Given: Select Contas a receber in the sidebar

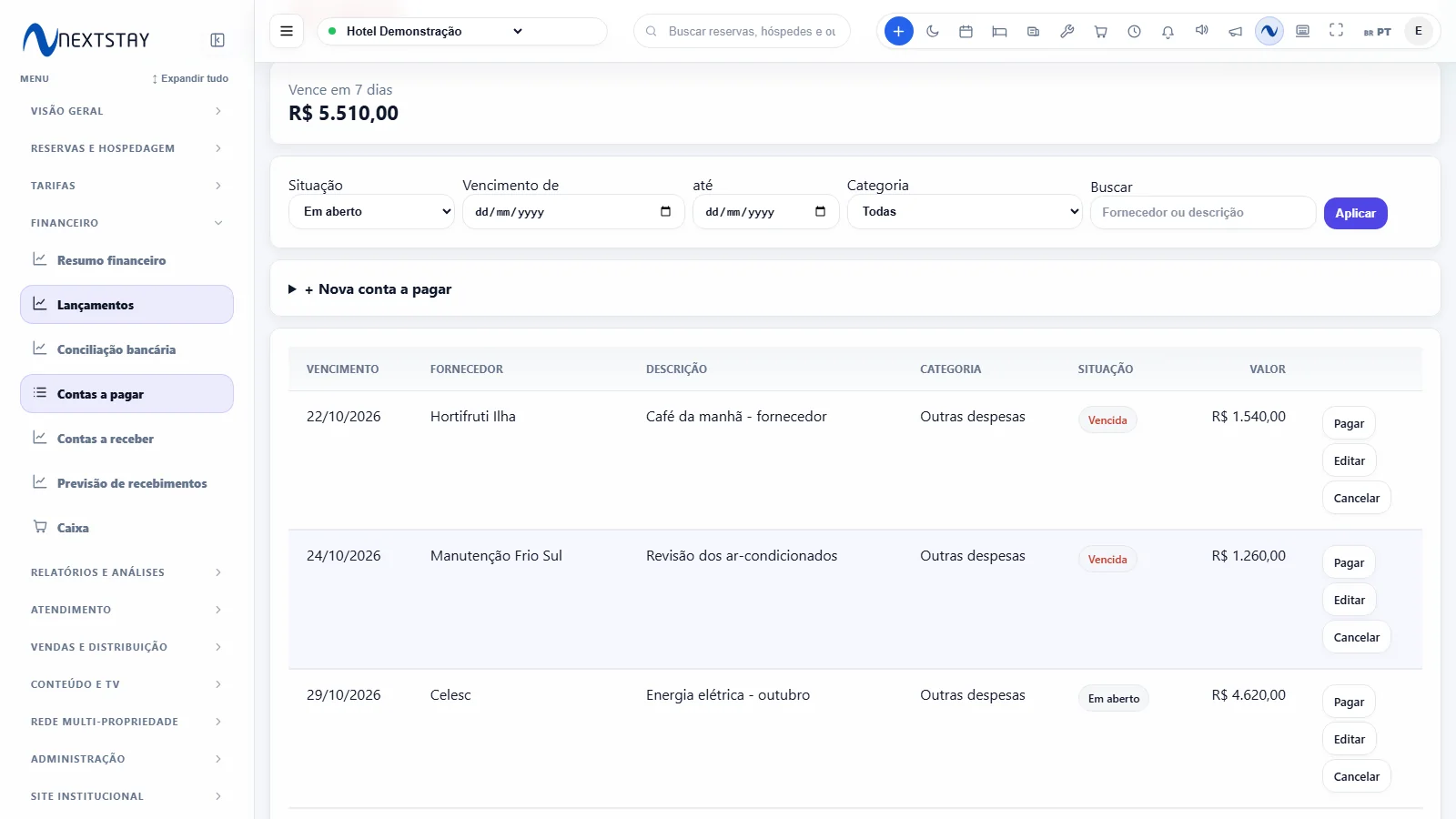Looking at the screenshot, I should point(126,439).
